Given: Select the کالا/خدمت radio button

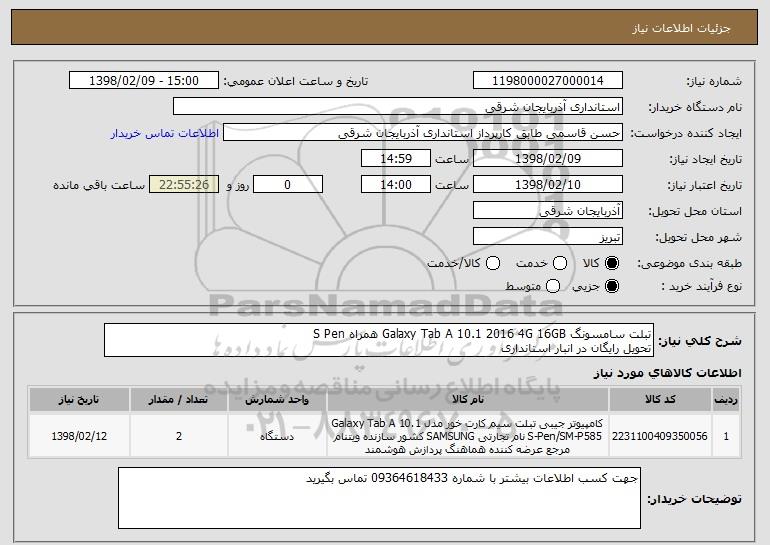Looking at the screenshot, I should pos(493,264).
